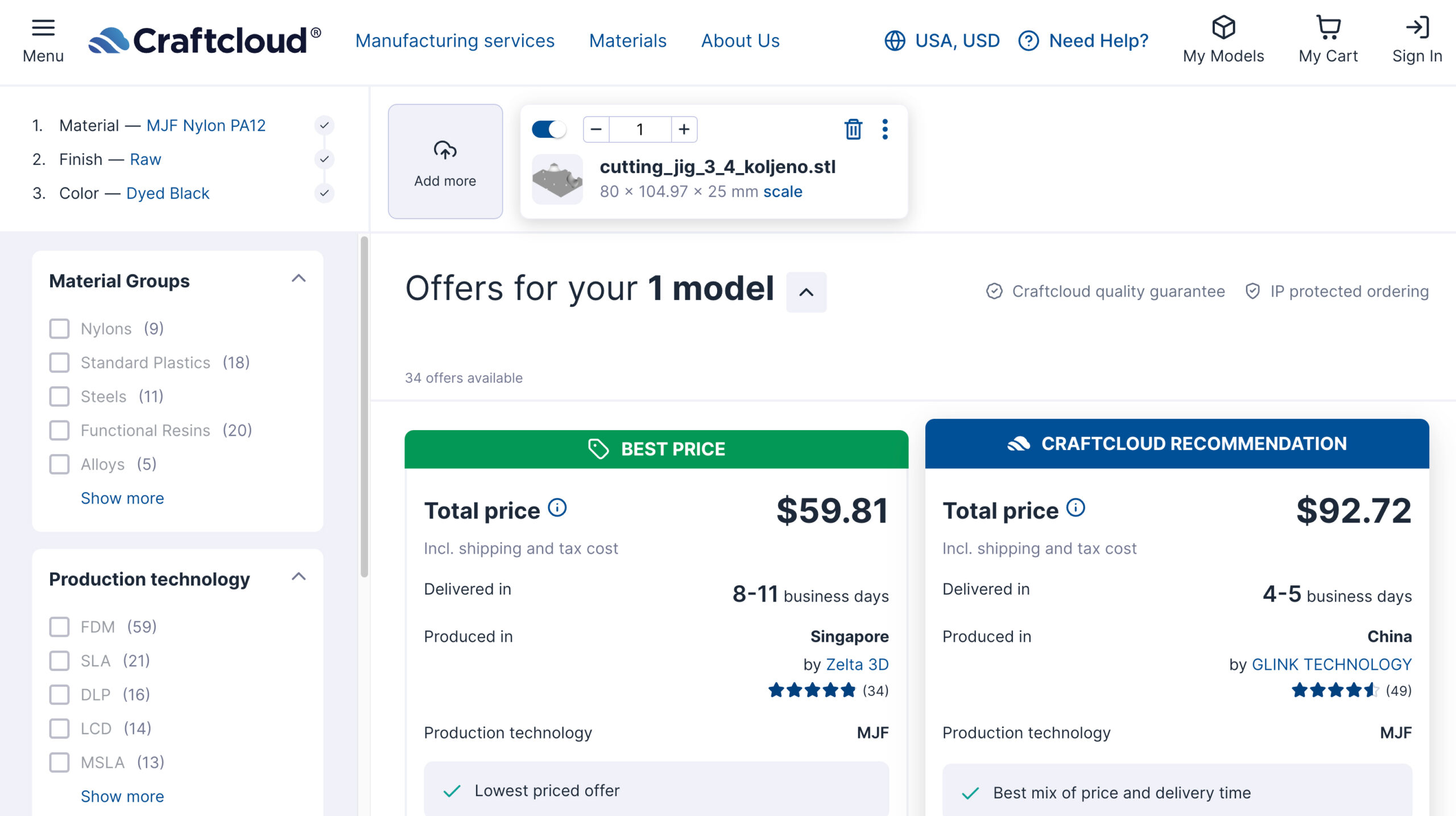The width and height of the screenshot is (1456, 816).
Task: Open My Cart icon
Action: (x=1328, y=27)
